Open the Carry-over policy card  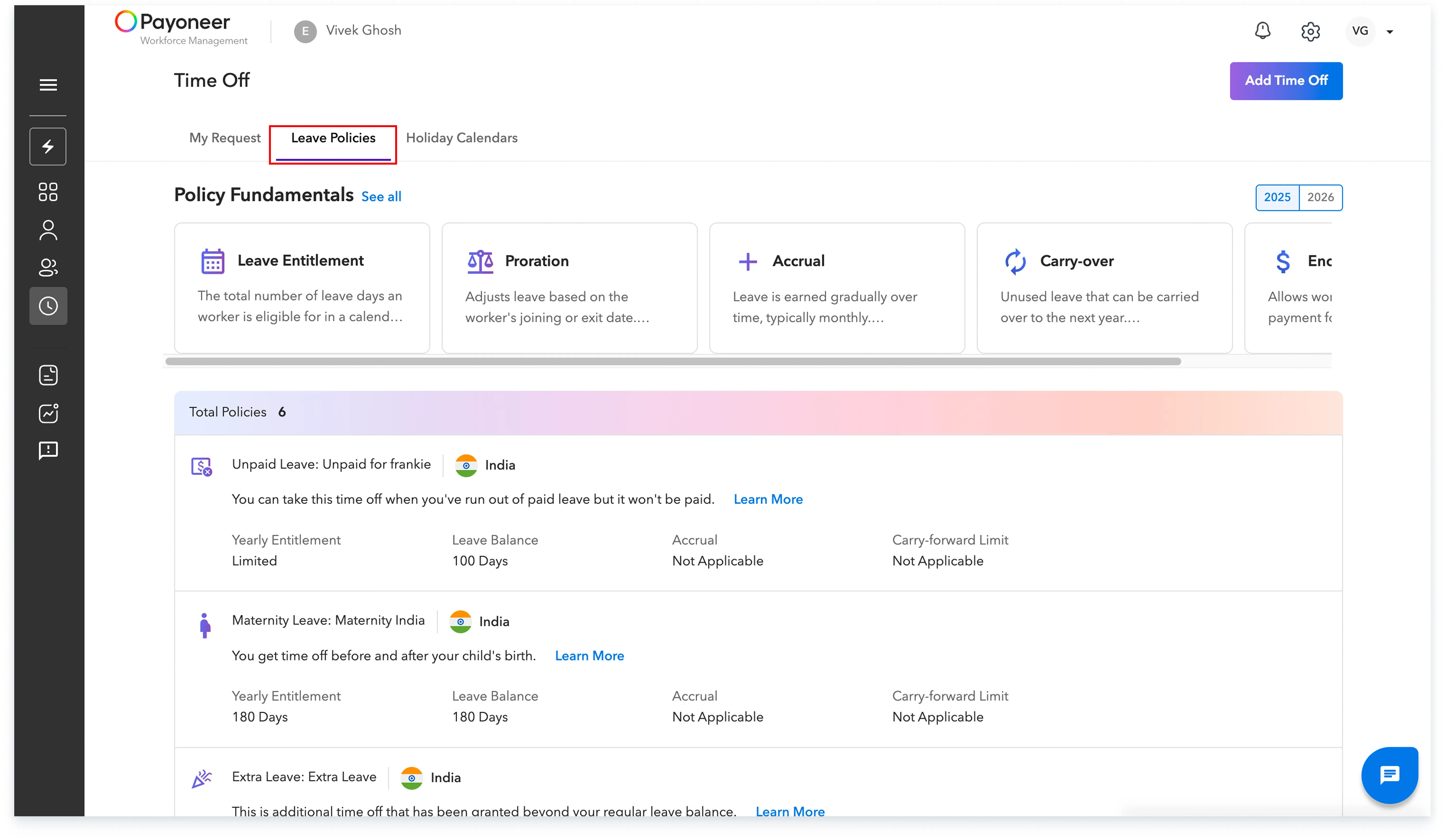[1104, 288]
